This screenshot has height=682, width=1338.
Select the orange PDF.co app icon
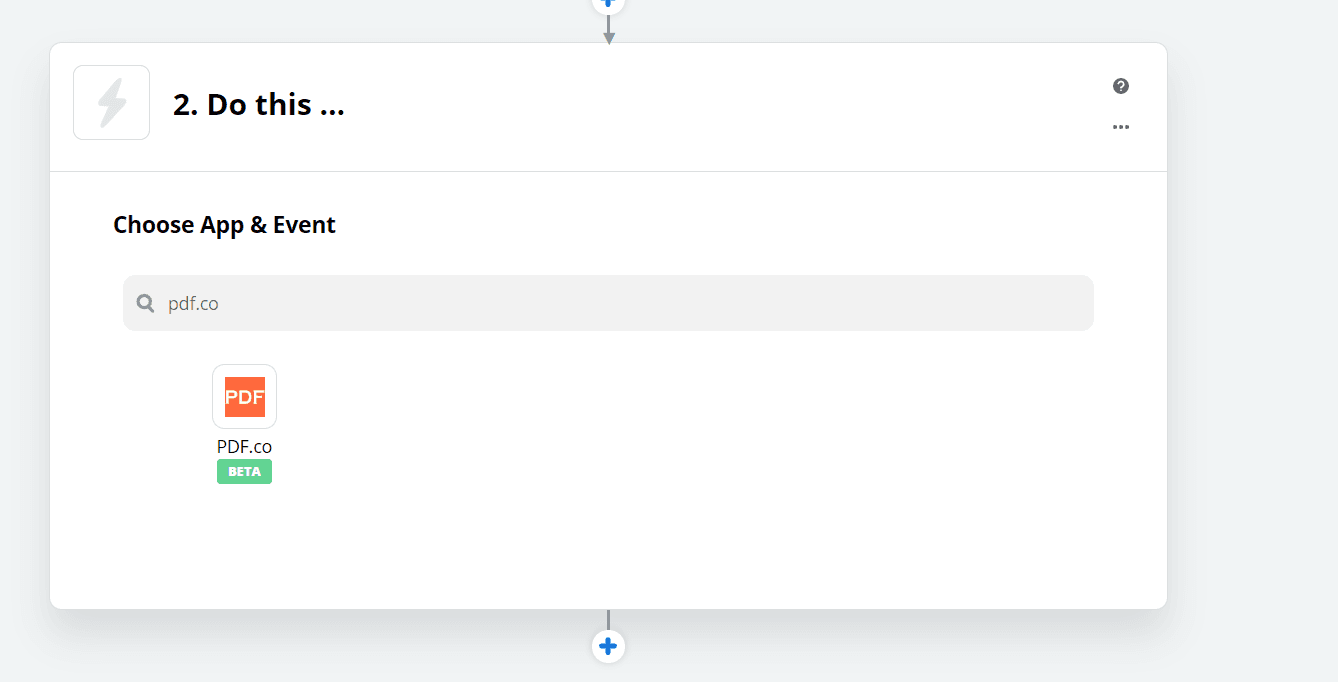click(x=244, y=396)
